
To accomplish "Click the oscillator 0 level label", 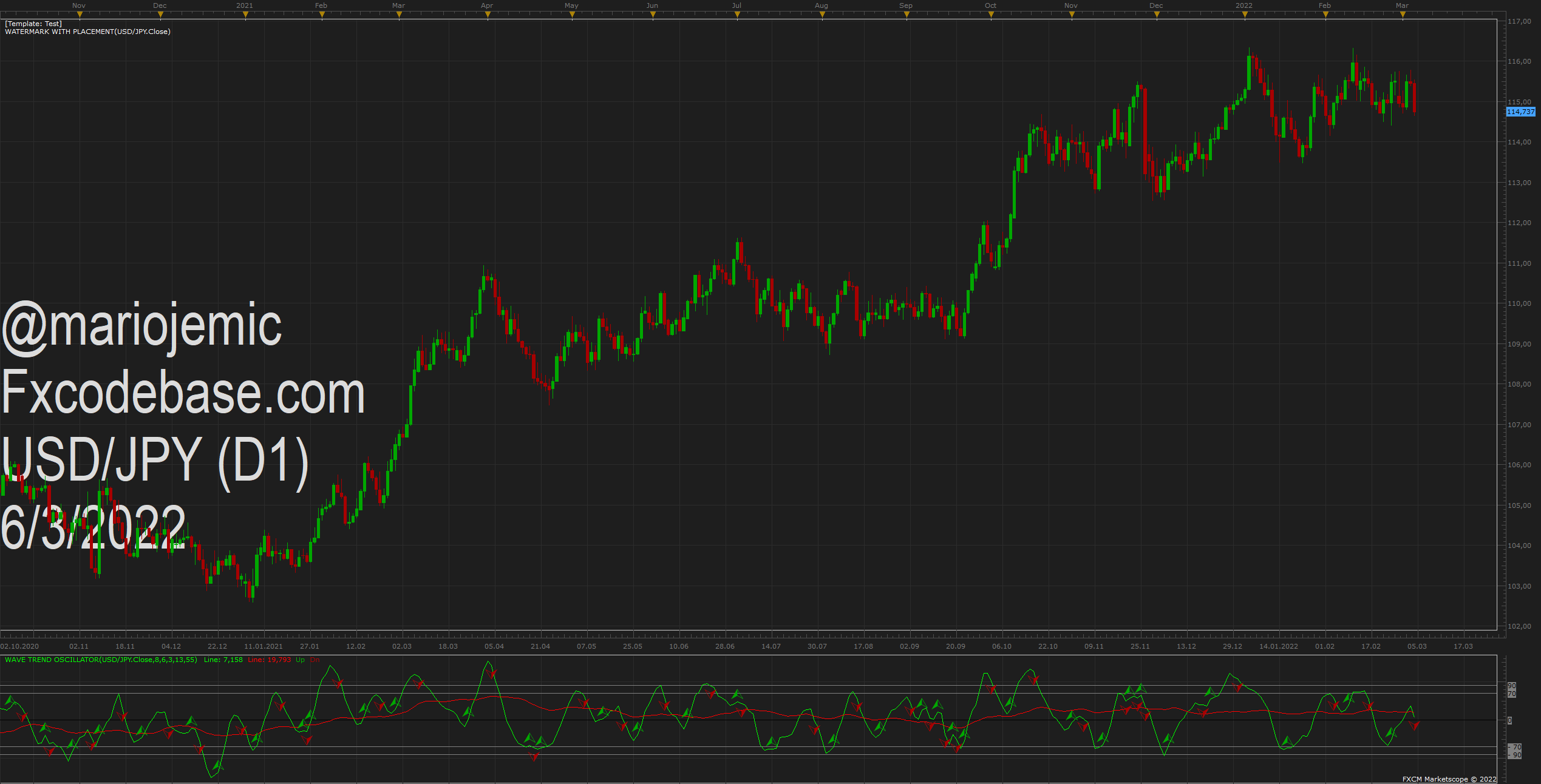I will point(1510,720).
